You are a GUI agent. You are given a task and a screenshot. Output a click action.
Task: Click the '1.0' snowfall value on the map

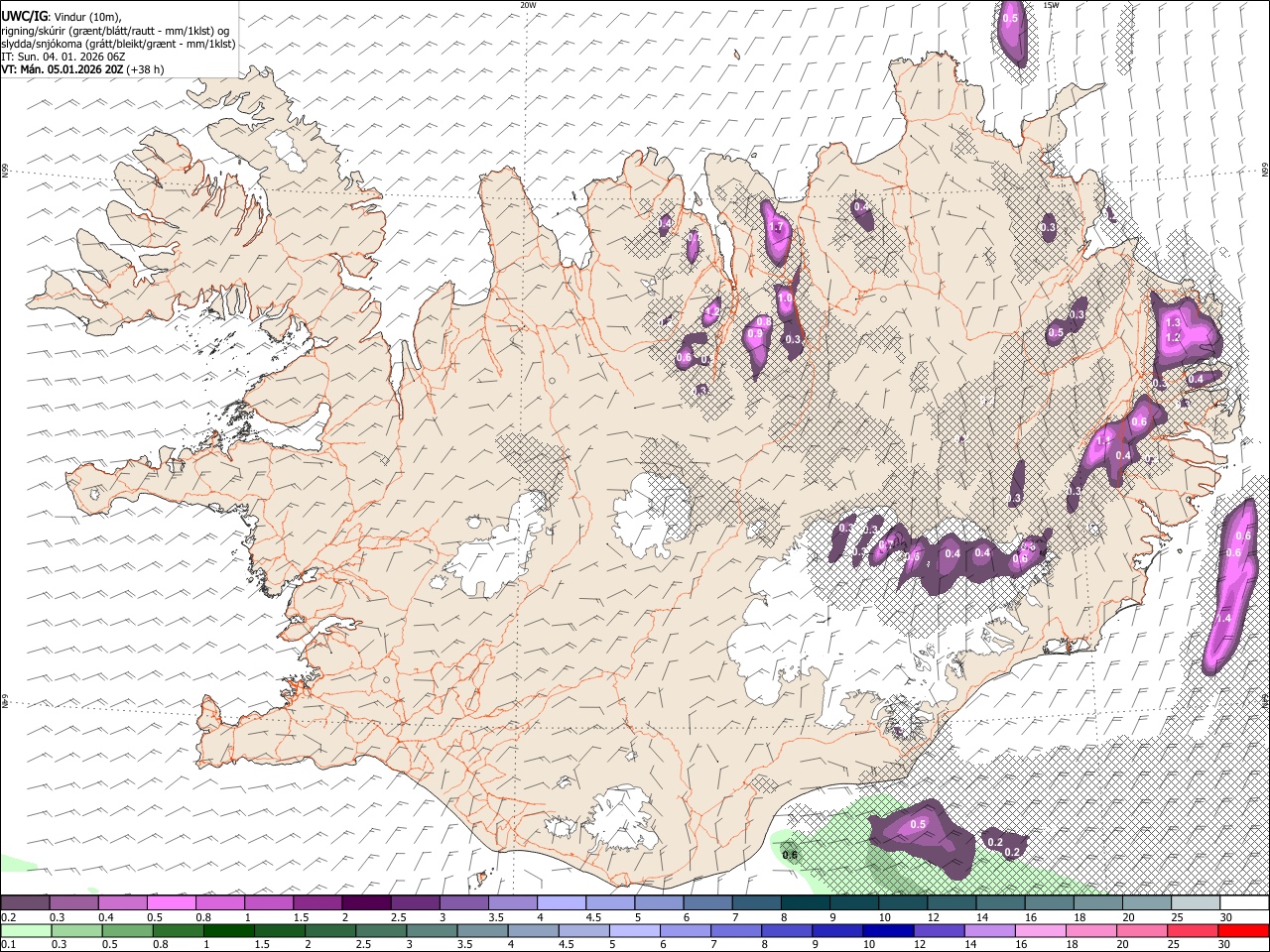pyautogui.click(x=785, y=297)
